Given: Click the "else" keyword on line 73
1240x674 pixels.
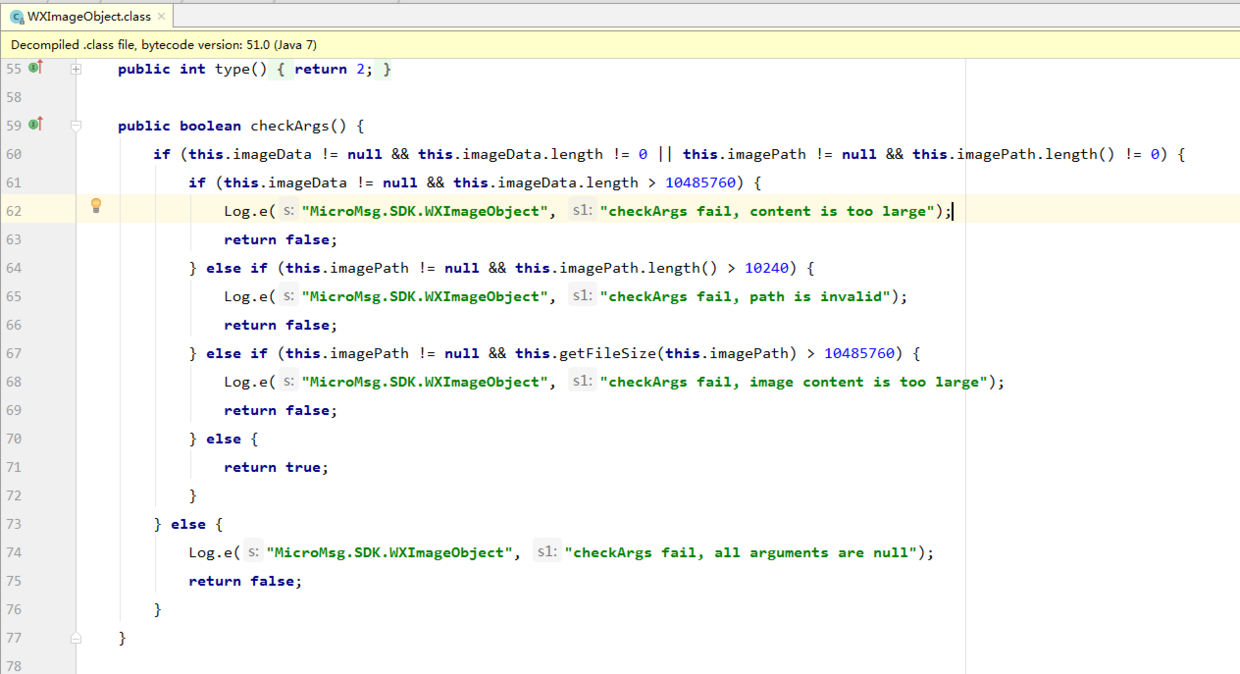Looking at the screenshot, I should coord(188,524).
